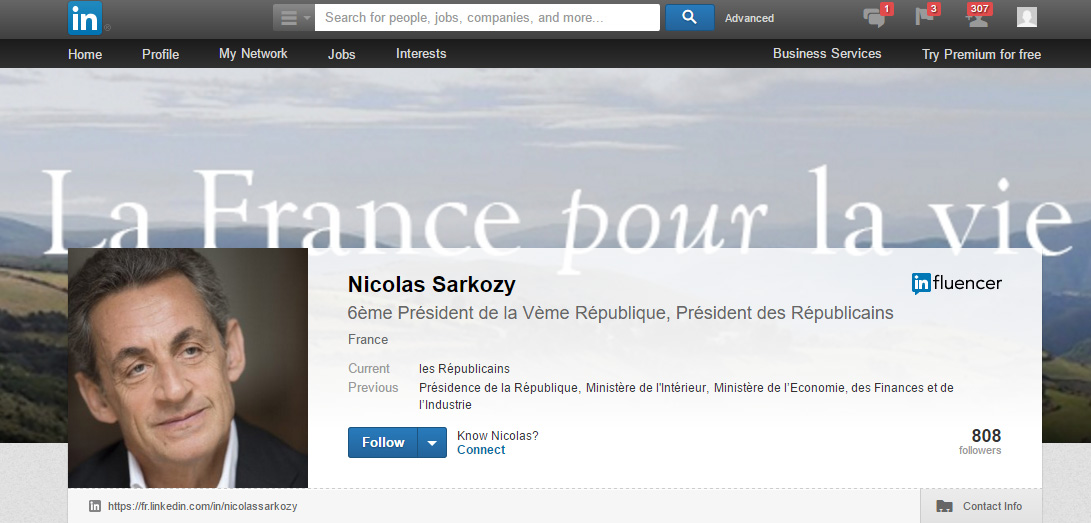Follow Nicolas Sarkozy
Screen dimensions: 1091x523
click(x=383, y=442)
